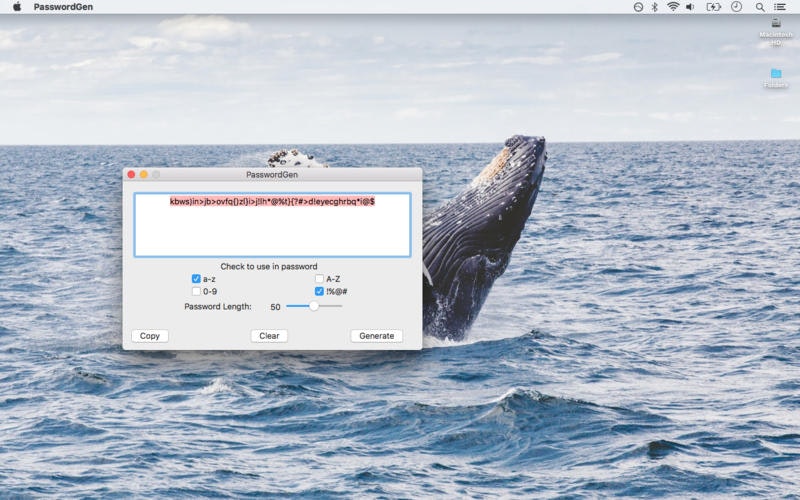This screenshot has width=800, height=500.
Task: Open the PasswordGen menu bar item
Action: 63,7
